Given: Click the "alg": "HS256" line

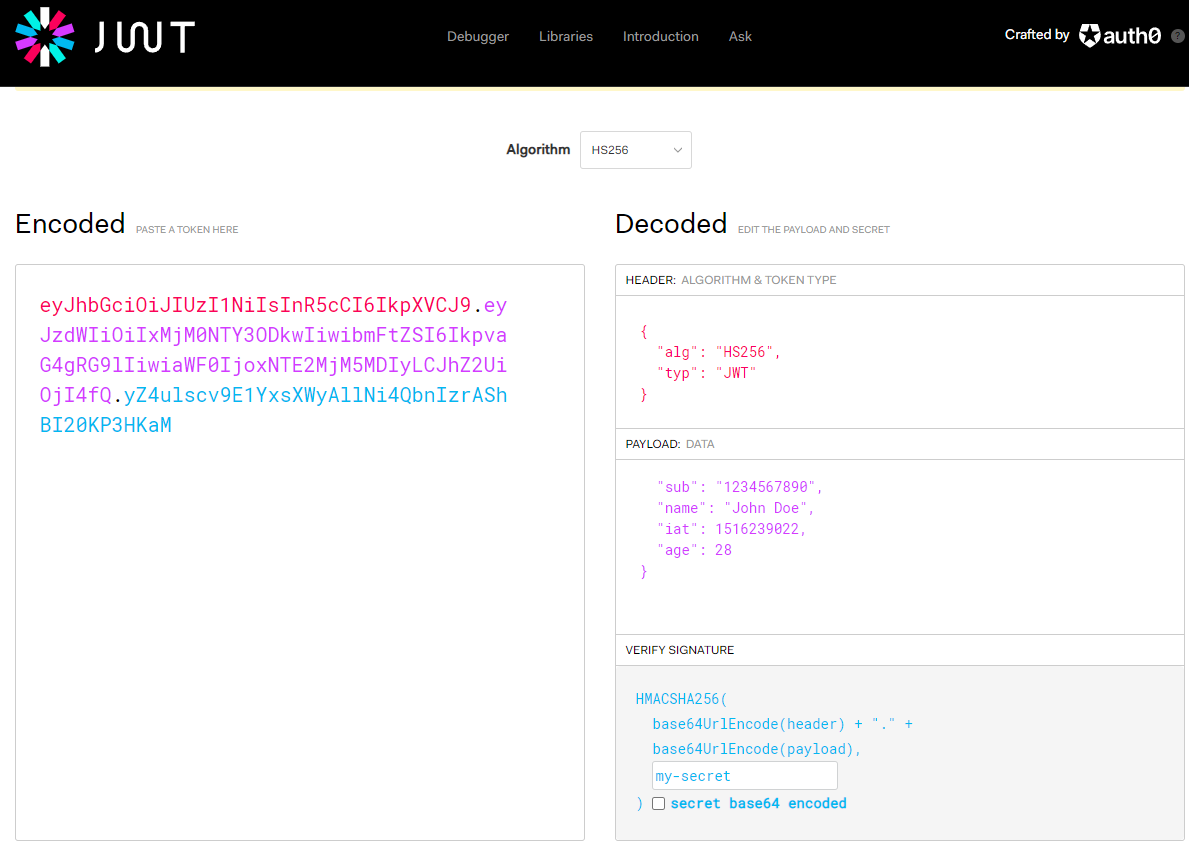Looking at the screenshot, I should coord(719,352).
